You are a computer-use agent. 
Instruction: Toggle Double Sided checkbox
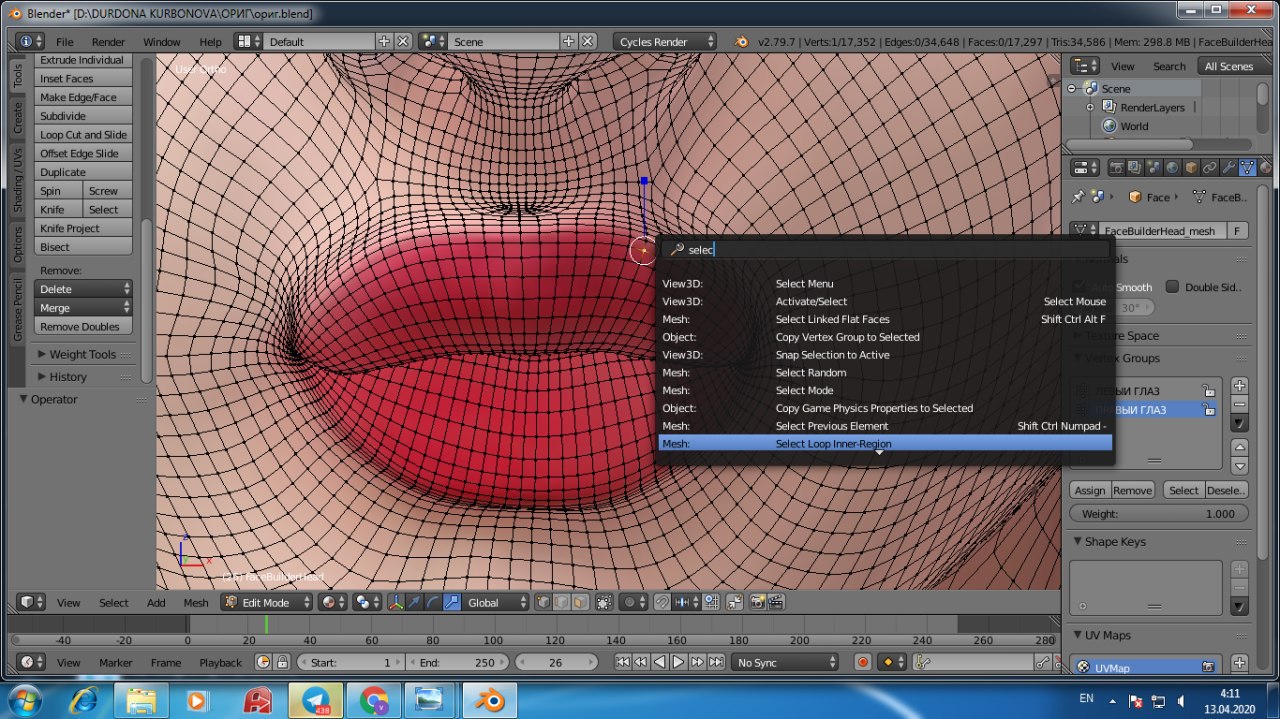tap(1172, 286)
